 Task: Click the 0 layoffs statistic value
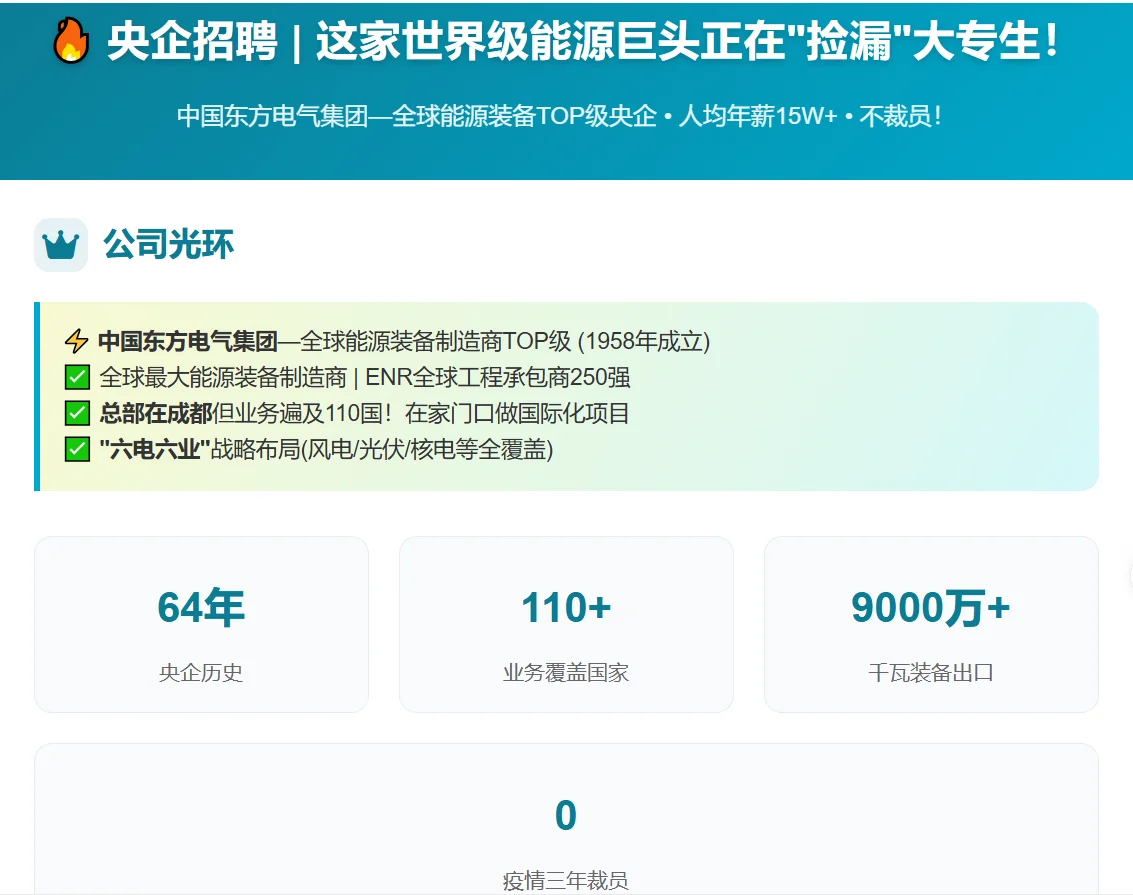pos(566,815)
